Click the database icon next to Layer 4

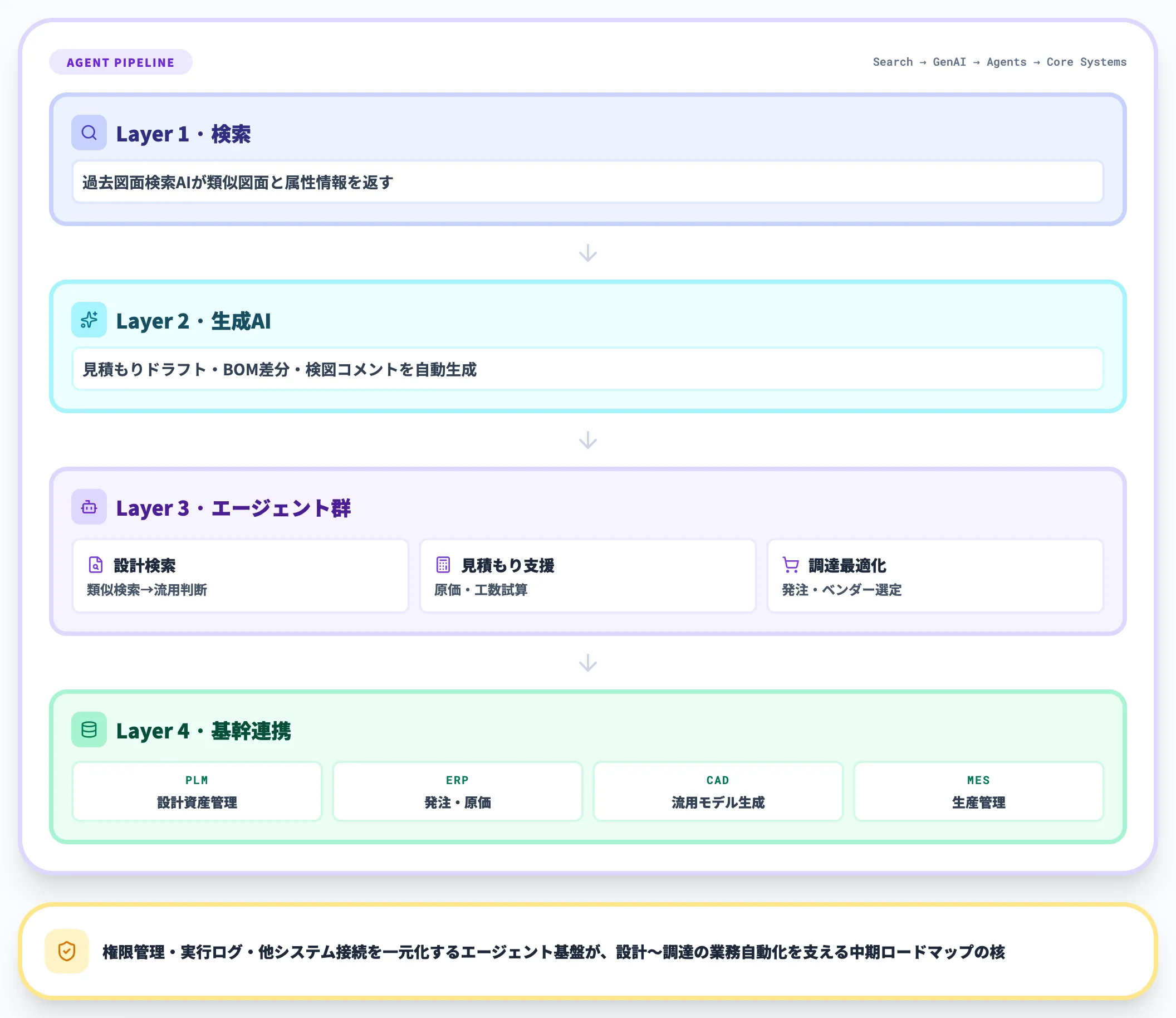[x=89, y=730]
